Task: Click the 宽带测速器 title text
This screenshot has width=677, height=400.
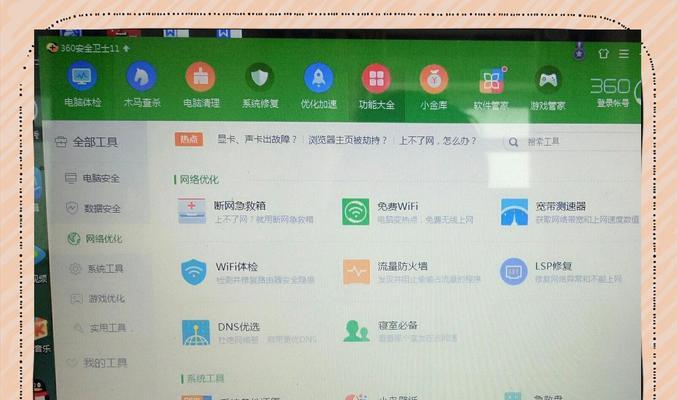Action: [x=560, y=206]
